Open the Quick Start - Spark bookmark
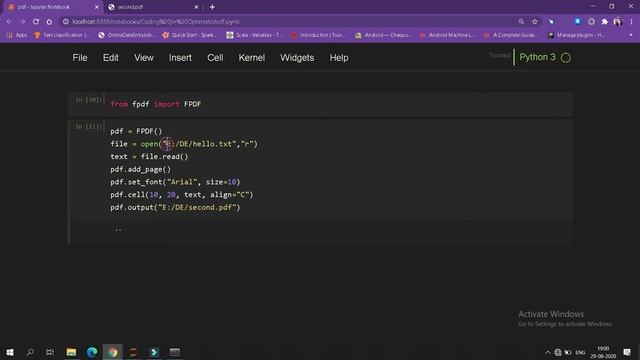 [190, 35]
